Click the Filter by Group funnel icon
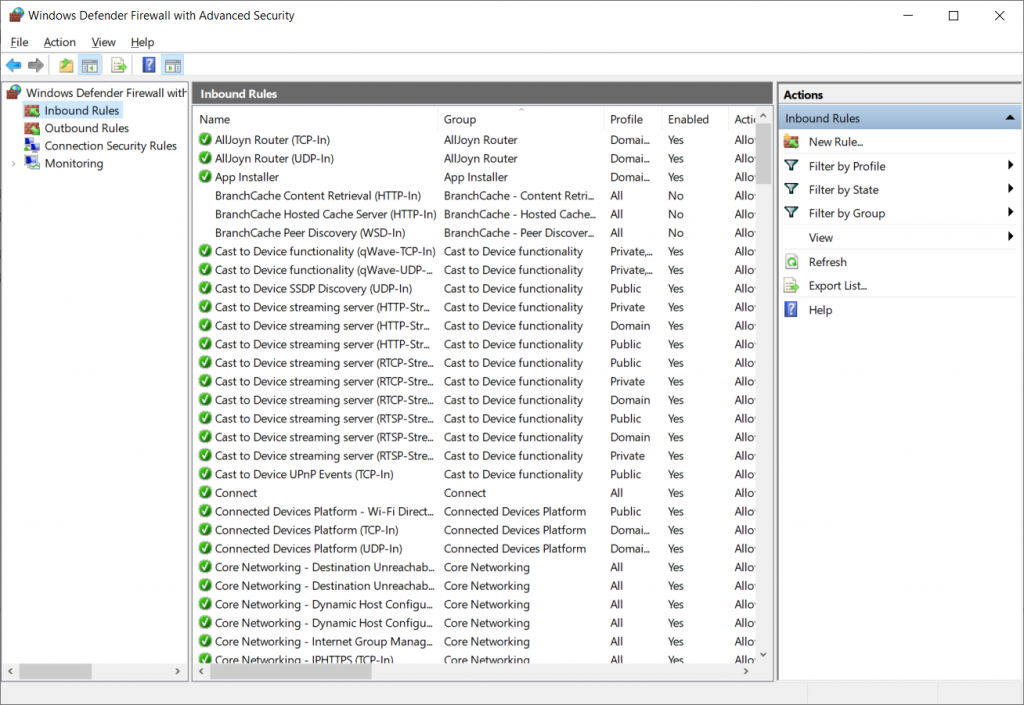 click(792, 213)
